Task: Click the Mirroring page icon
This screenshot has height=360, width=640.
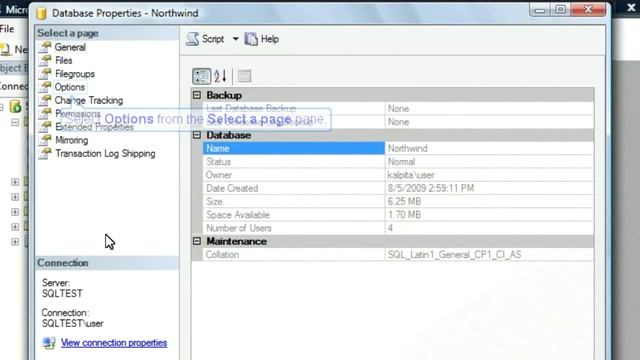Action: [45, 140]
